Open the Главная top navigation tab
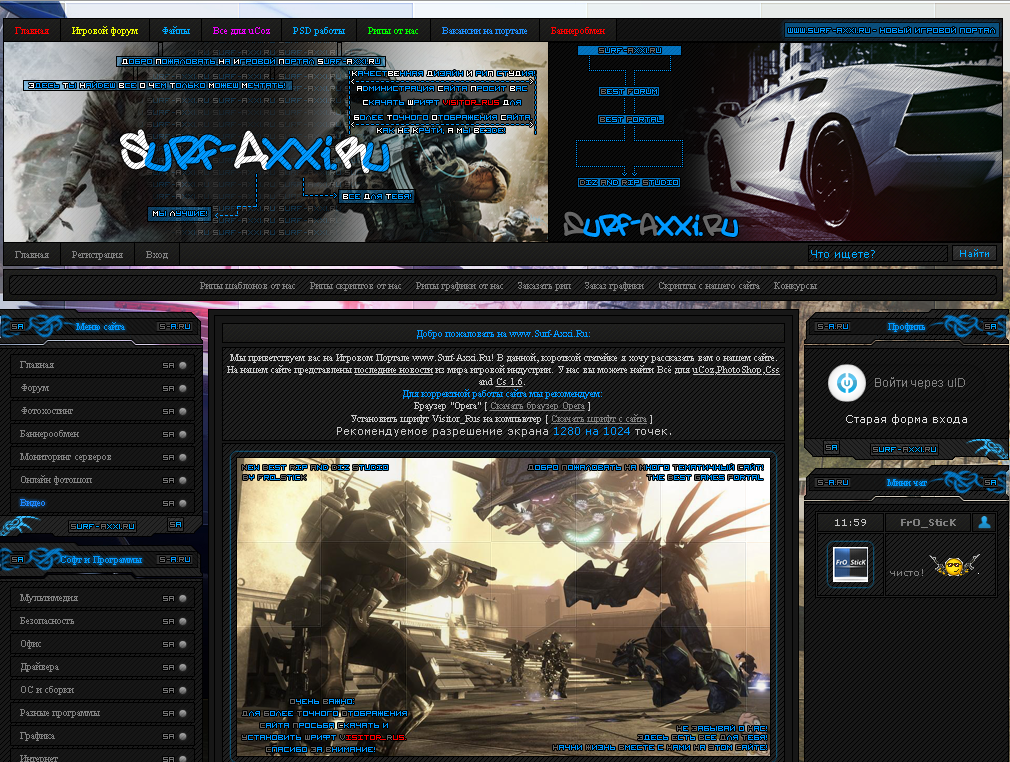1010x762 pixels. [32, 30]
